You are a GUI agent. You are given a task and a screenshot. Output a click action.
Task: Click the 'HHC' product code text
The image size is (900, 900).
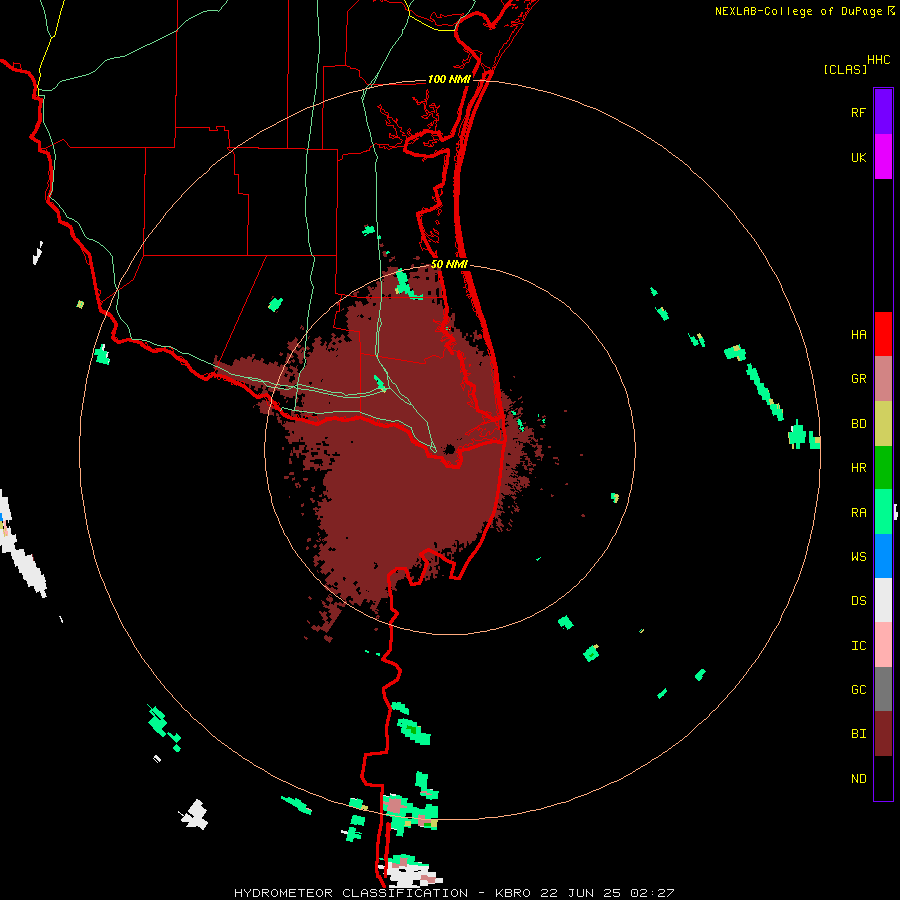click(x=878, y=60)
